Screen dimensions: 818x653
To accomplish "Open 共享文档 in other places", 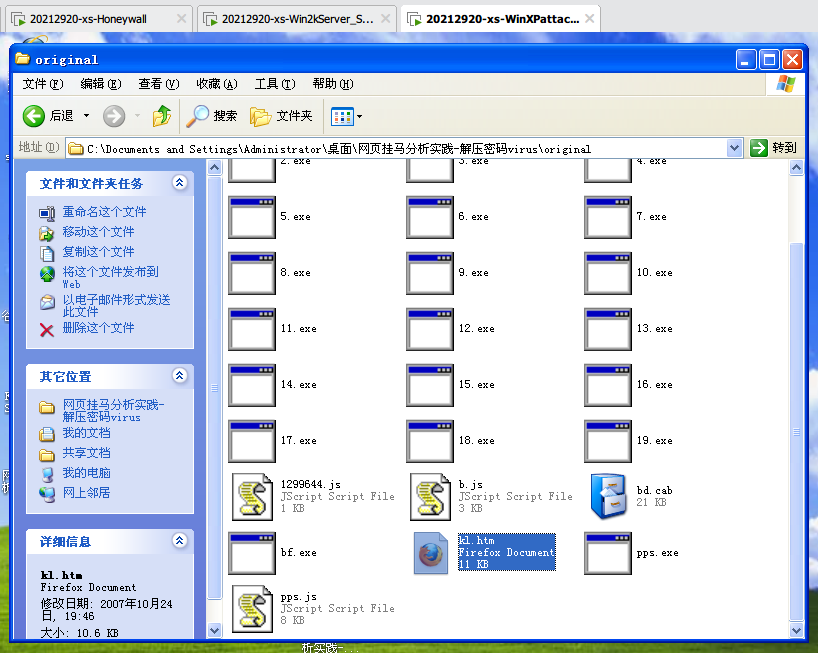I will pos(86,453).
